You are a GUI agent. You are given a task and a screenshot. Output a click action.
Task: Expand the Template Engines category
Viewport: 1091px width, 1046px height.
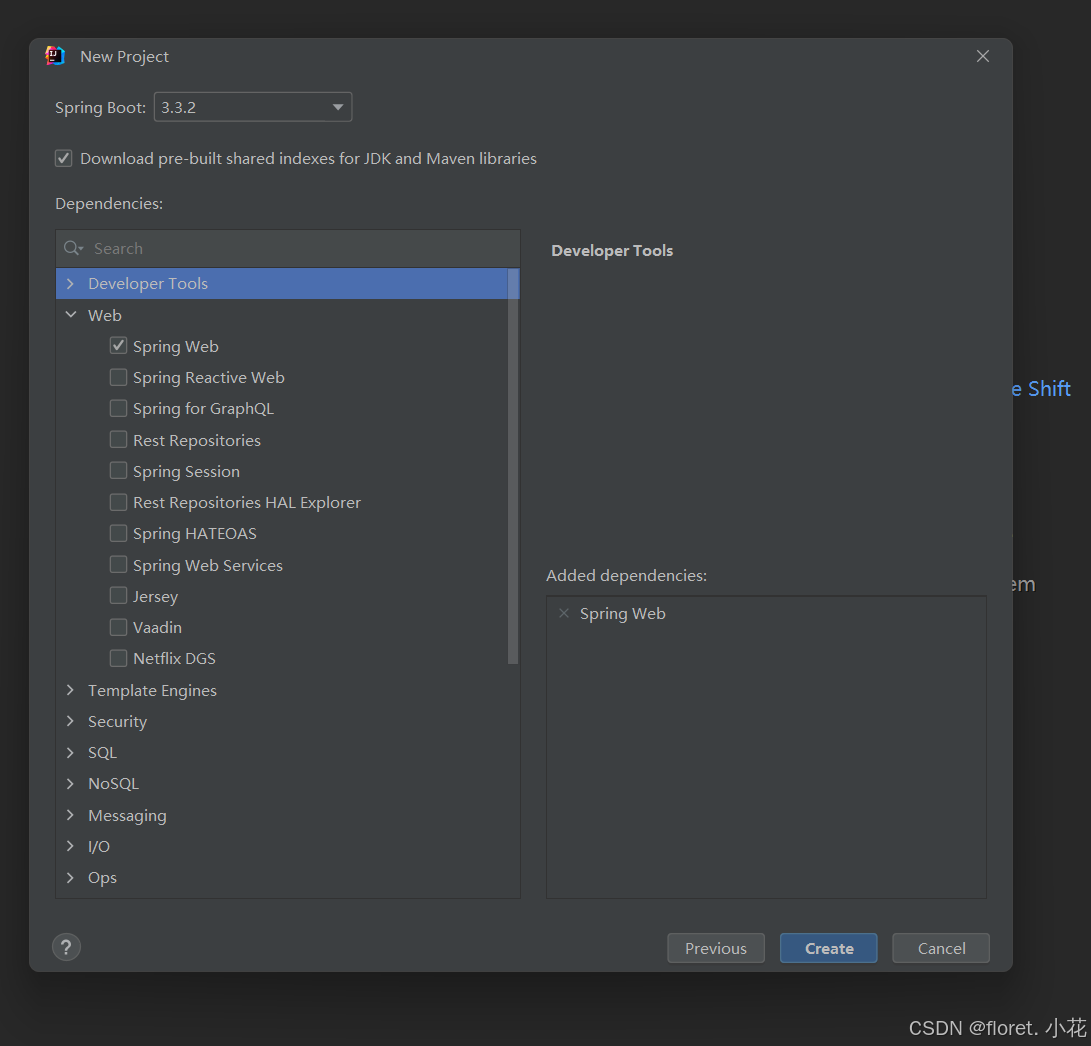click(70, 690)
